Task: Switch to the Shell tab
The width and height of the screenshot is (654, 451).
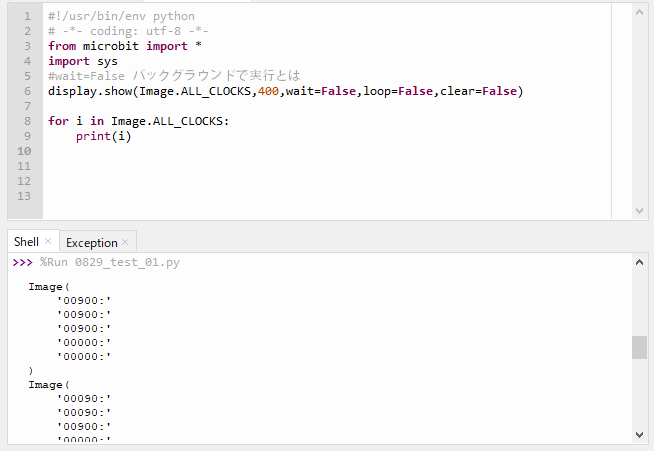Action: pyautogui.click(x=26, y=242)
